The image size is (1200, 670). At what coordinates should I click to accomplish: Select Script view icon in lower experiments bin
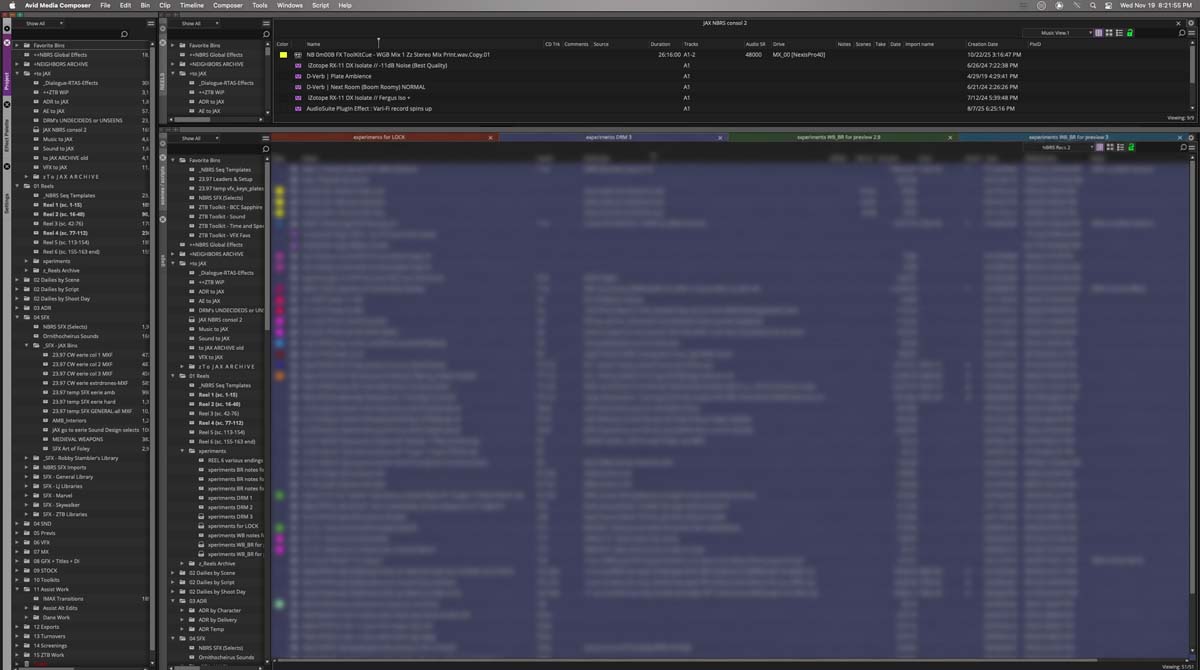pos(1119,147)
